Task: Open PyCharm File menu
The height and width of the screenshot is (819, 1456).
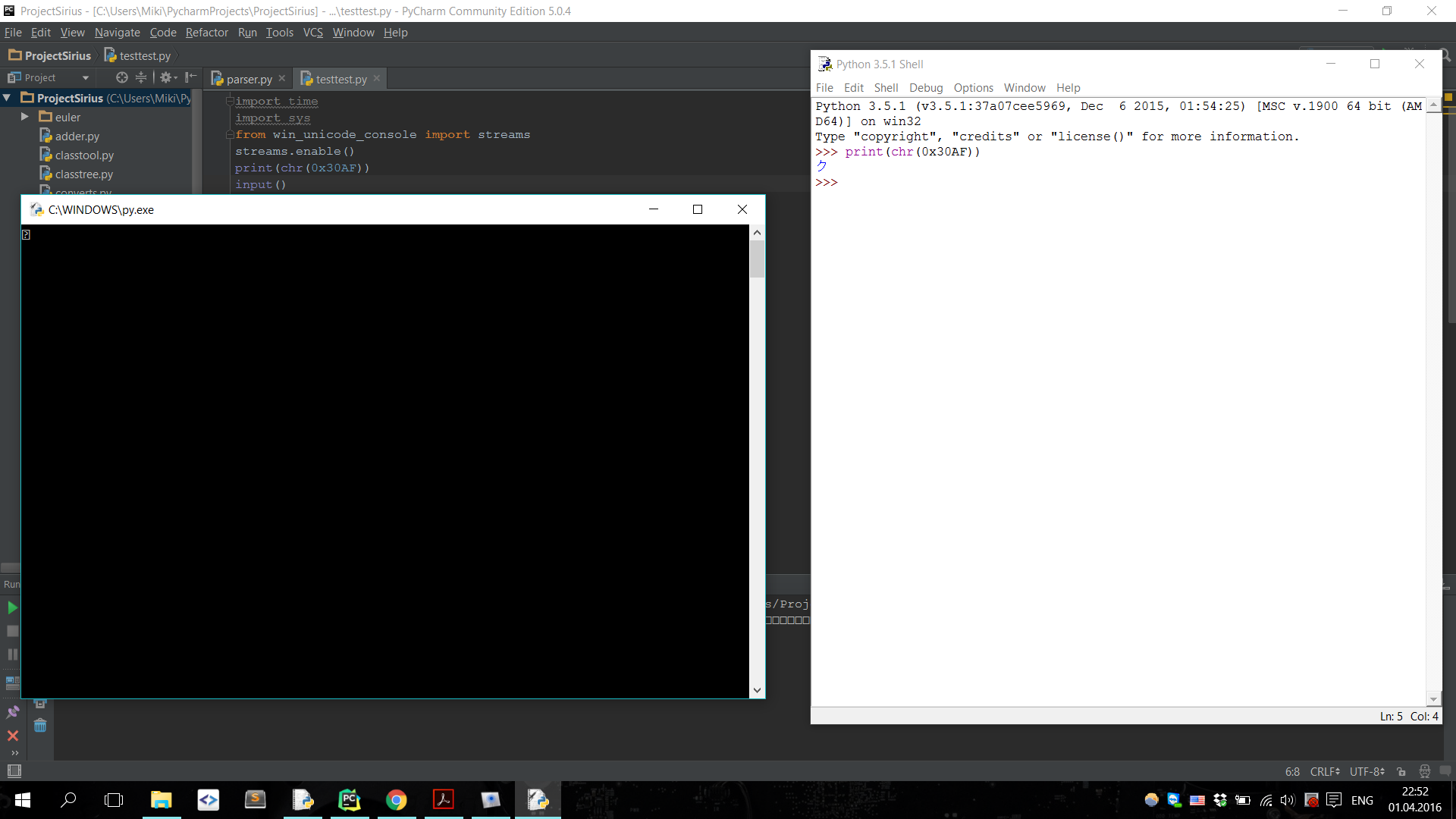Action: 13,33
